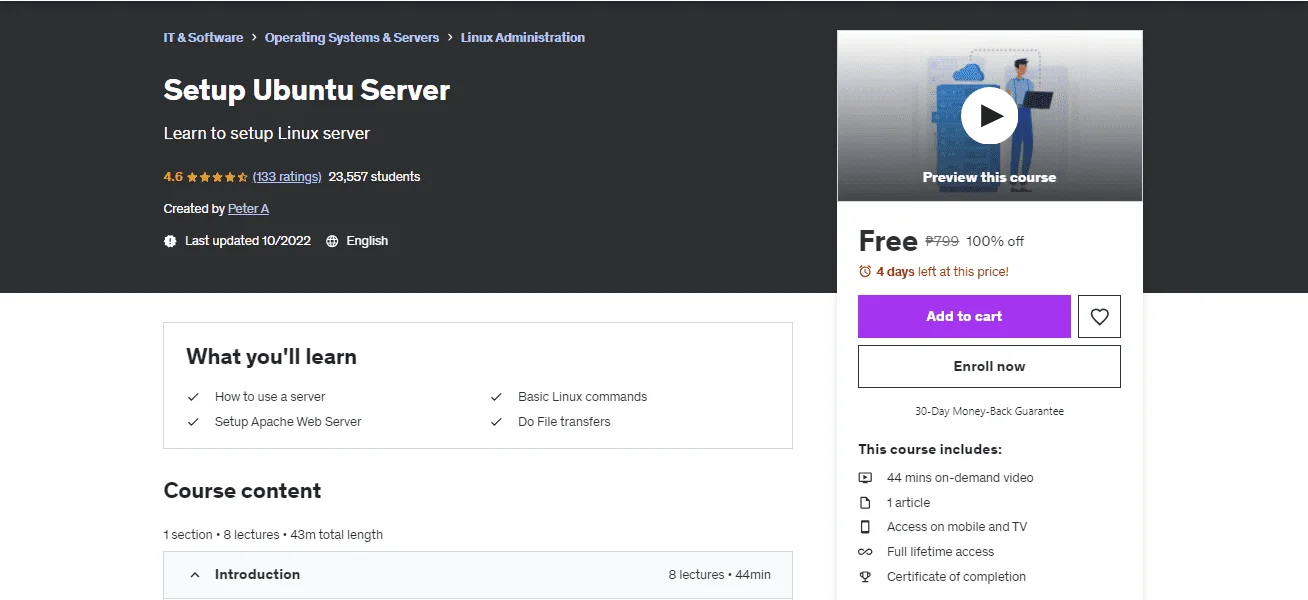Click checkmark beside Setup Apache Web Server

(193, 422)
